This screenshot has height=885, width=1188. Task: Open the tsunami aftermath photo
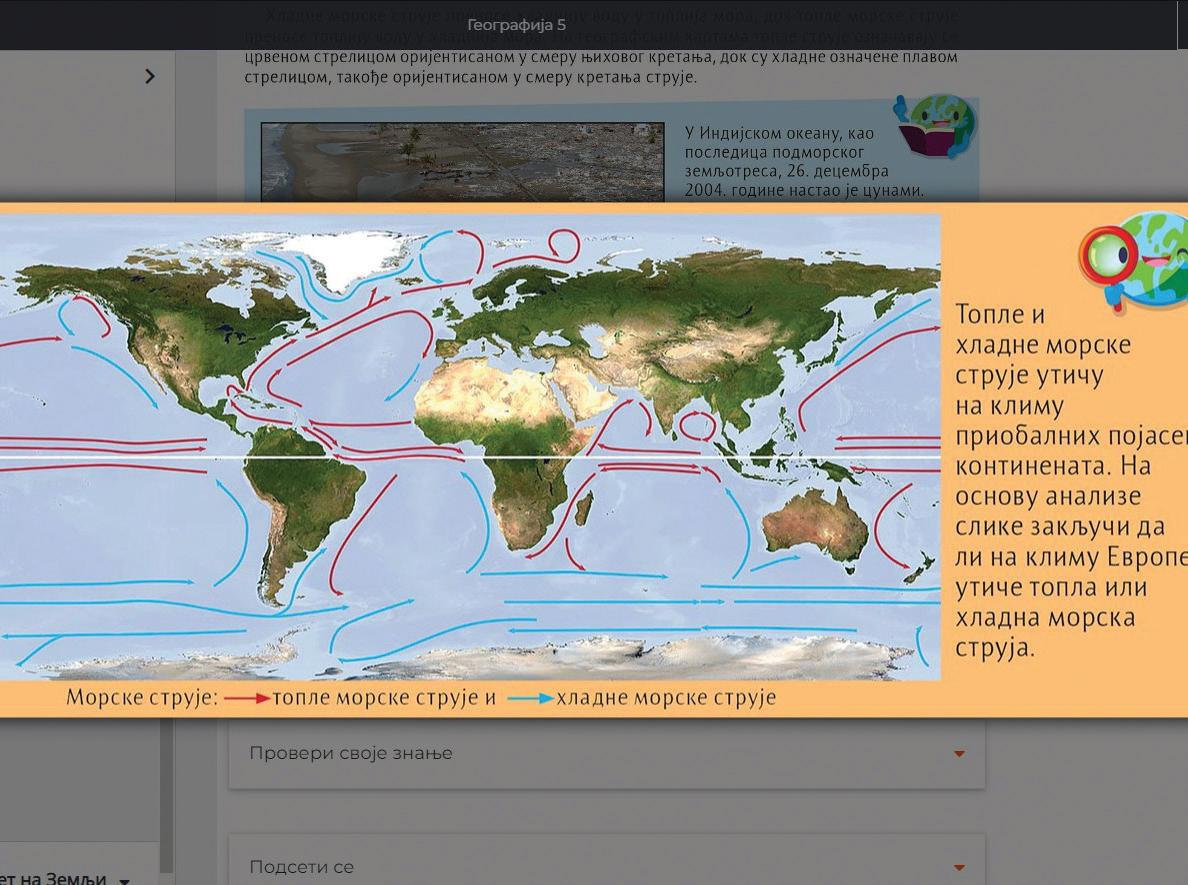point(462,161)
